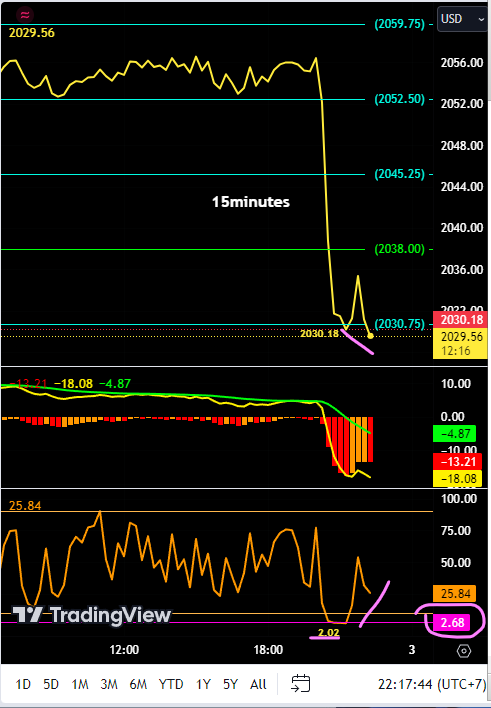
Task: Open the USD currency dropdown
Action: tap(462, 19)
